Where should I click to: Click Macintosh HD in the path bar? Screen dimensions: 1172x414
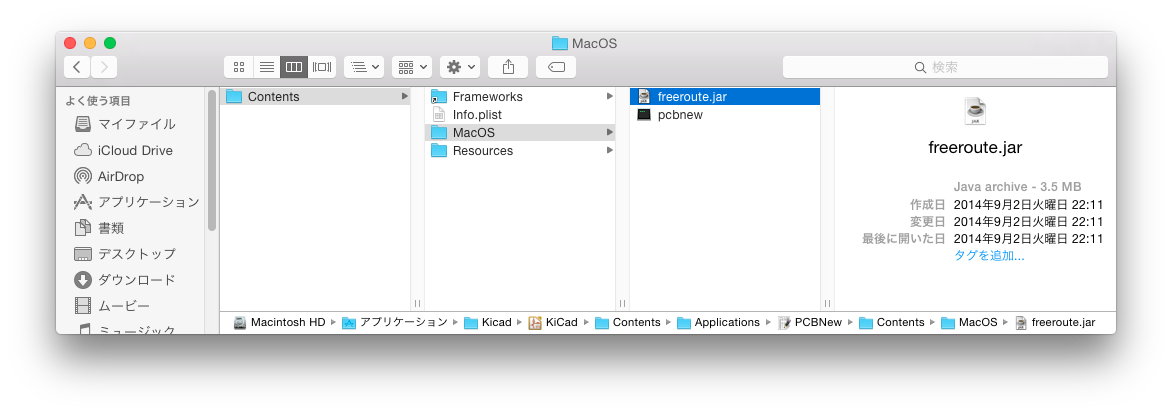280,322
